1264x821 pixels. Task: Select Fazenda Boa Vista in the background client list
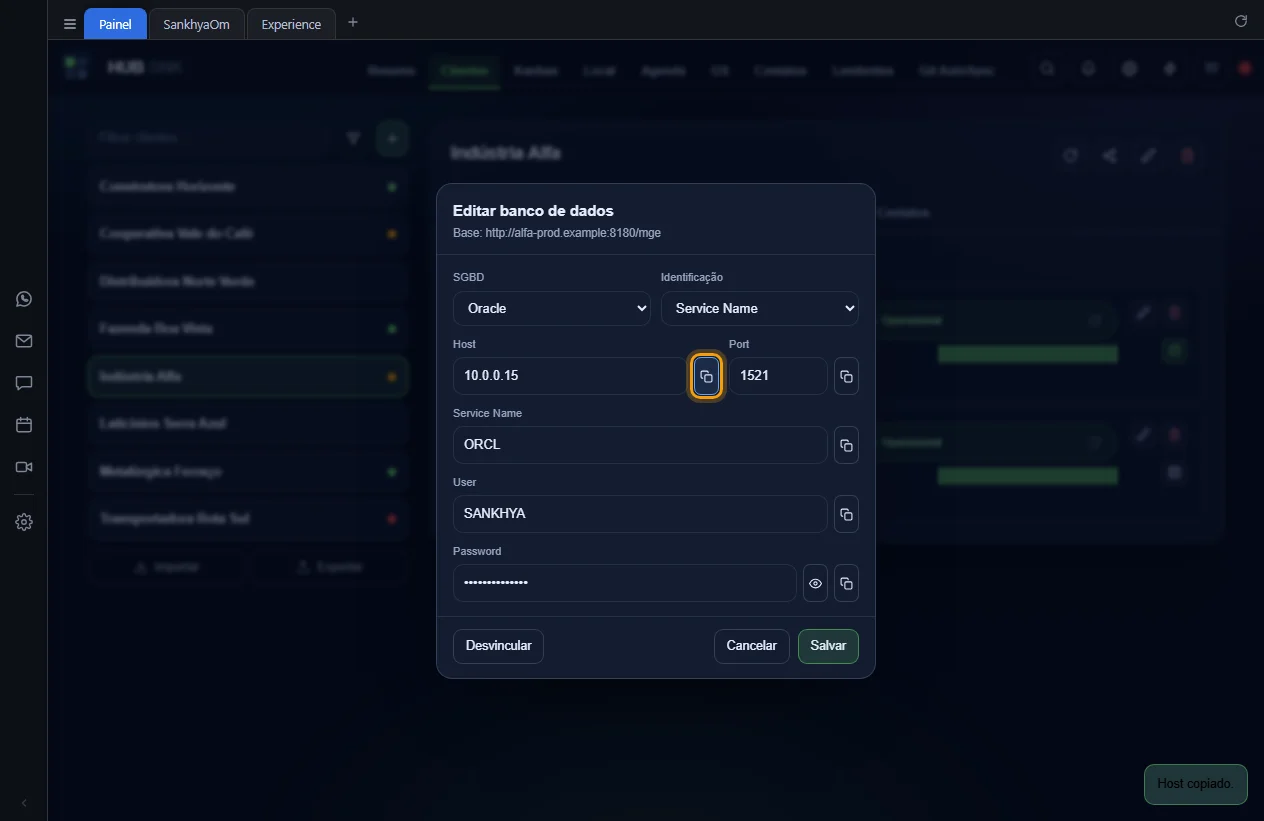click(247, 329)
